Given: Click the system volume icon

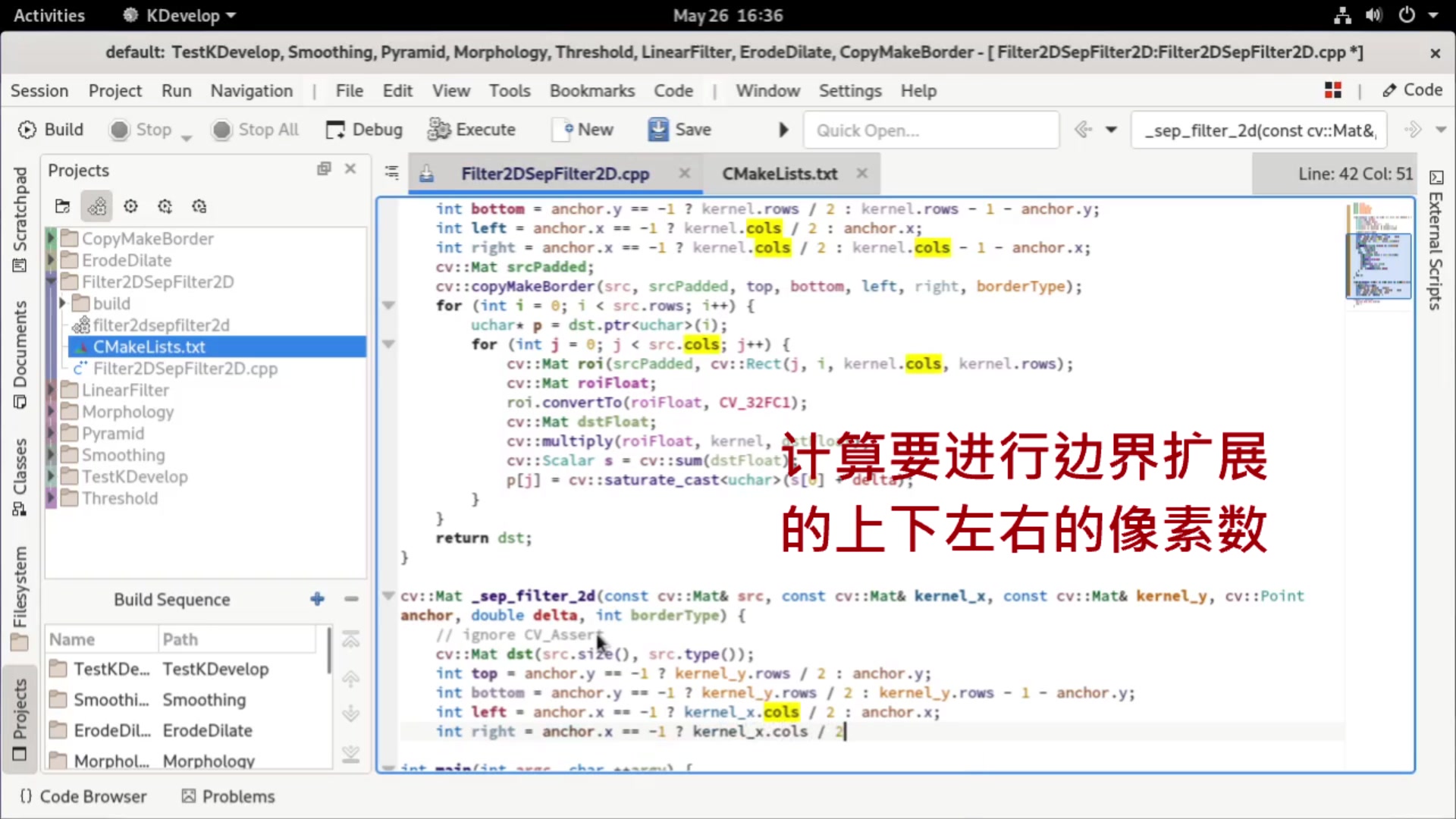Looking at the screenshot, I should (x=1373, y=15).
